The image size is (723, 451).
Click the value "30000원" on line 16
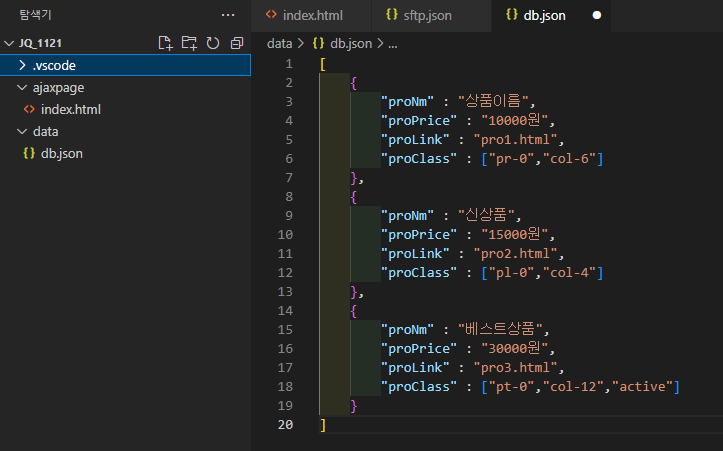515,348
